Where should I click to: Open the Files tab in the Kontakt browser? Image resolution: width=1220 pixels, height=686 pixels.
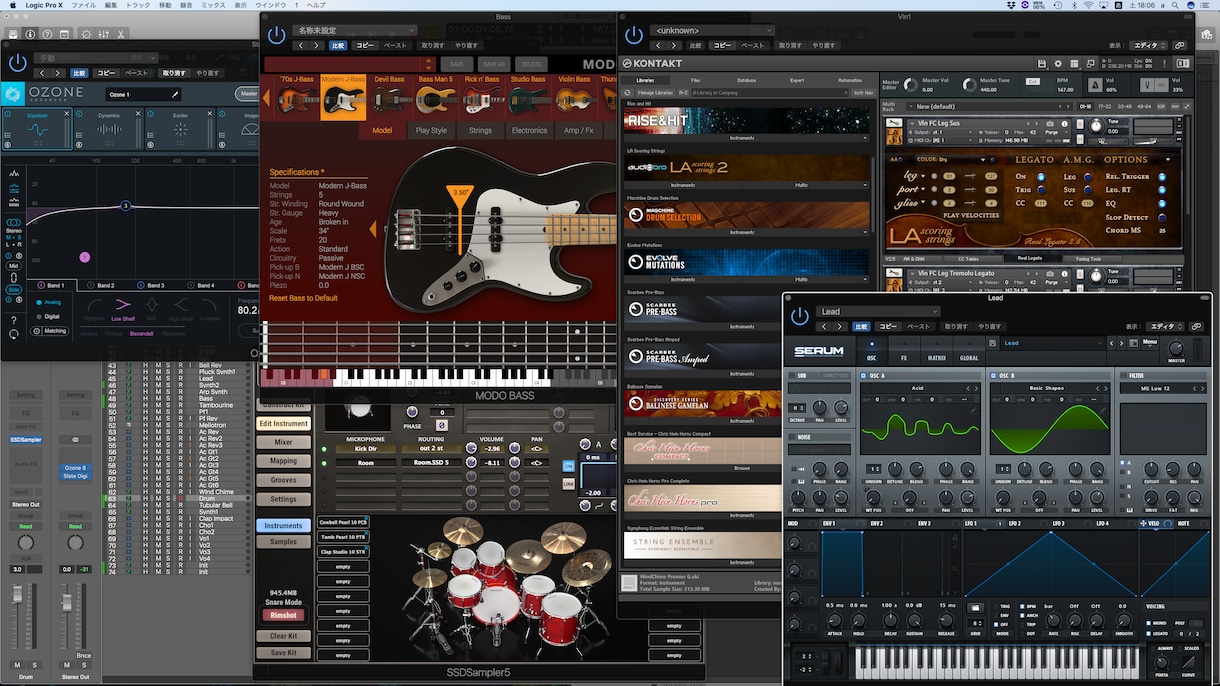coord(695,80)
